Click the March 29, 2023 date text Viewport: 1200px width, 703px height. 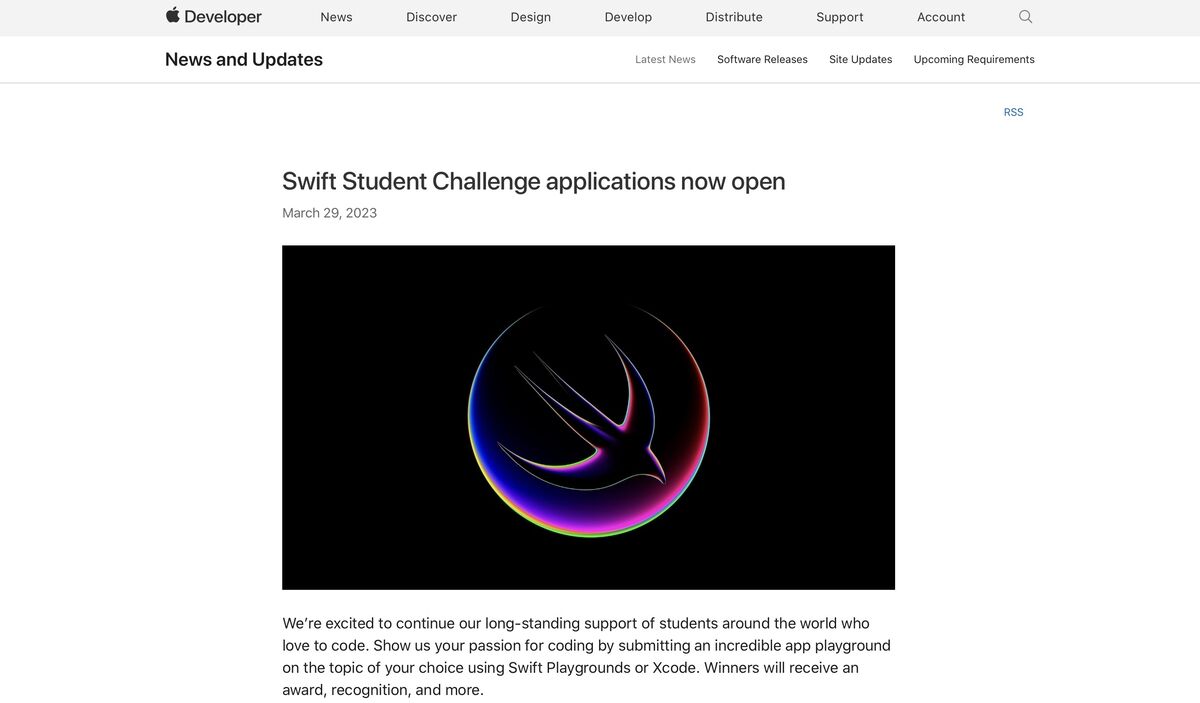coord(329,213)
